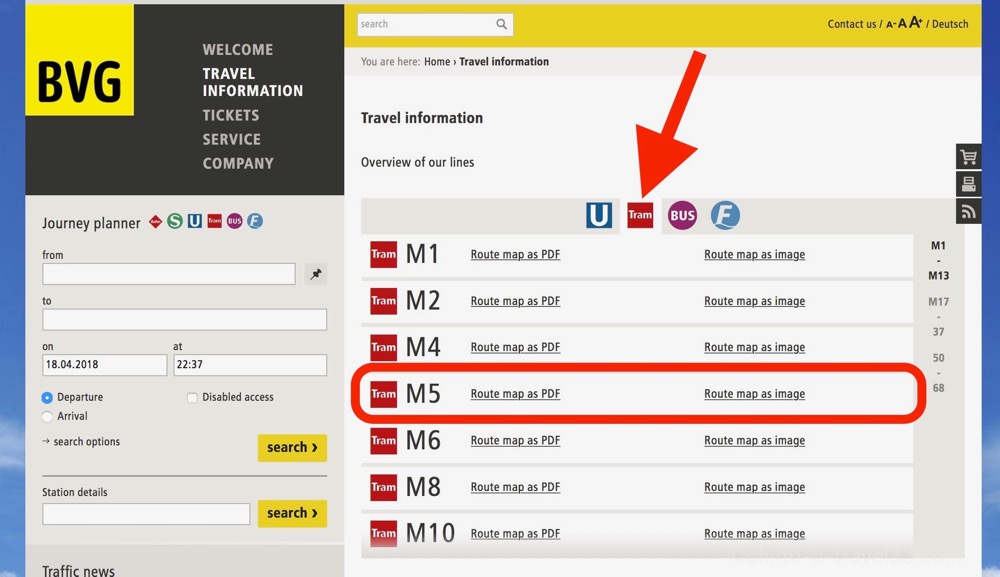
Task: Open the COMPANY menu item
Action: coord(238,164)
